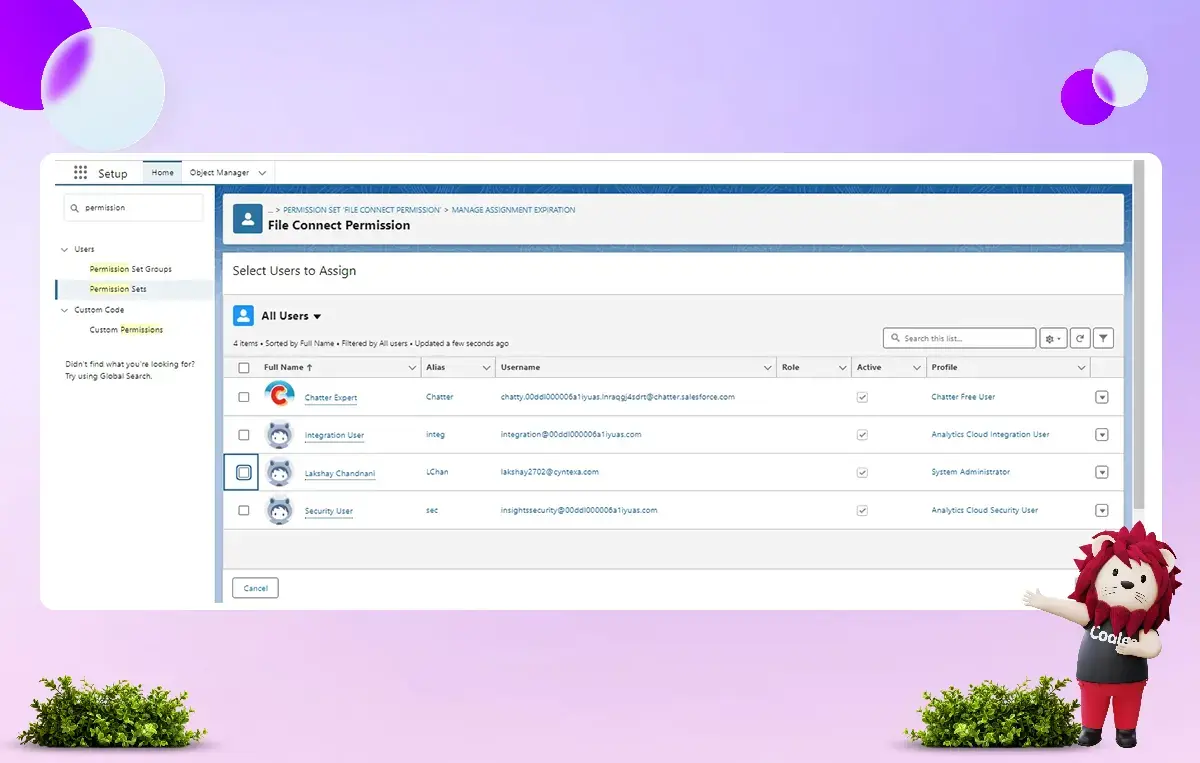Click the search magnifier in Quick Find
Screen dimensions: 1200x763
click(75, 208)
